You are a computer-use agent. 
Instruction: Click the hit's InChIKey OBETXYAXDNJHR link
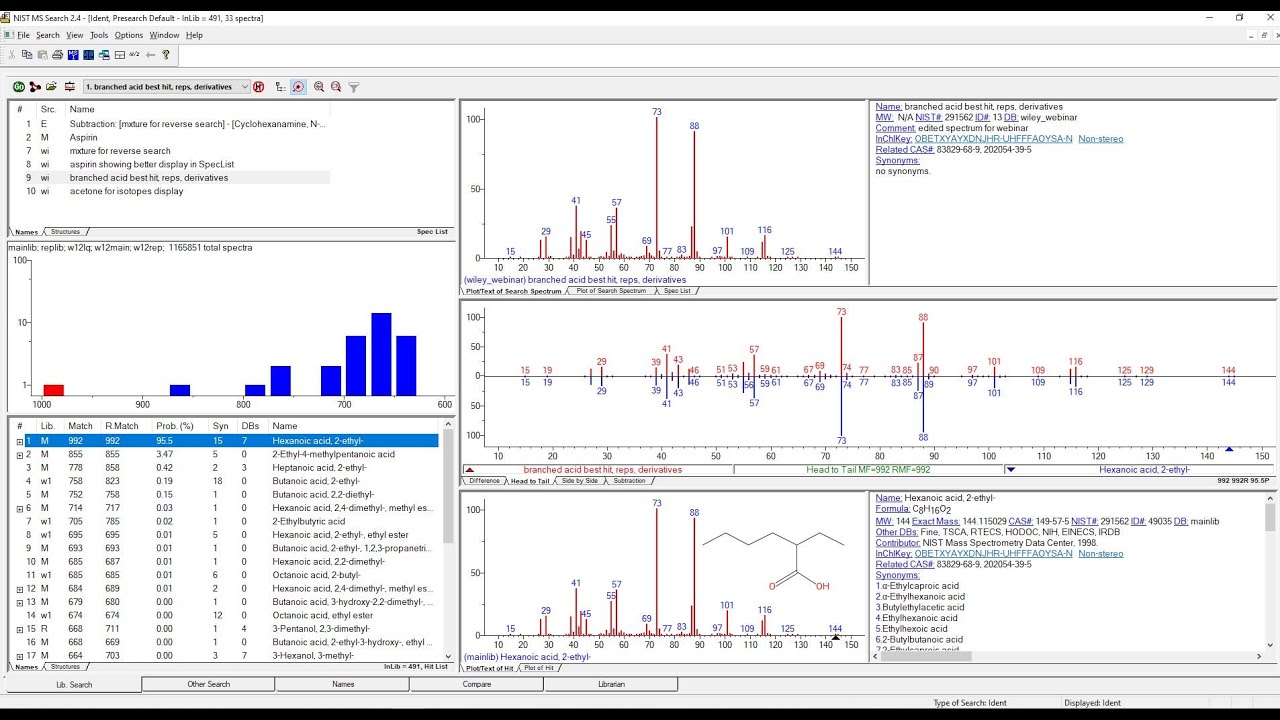coord(993,553)
